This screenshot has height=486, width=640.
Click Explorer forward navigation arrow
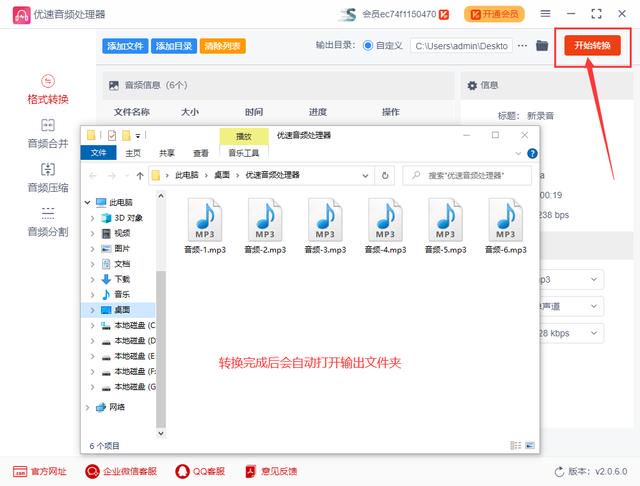pos(111,176)
